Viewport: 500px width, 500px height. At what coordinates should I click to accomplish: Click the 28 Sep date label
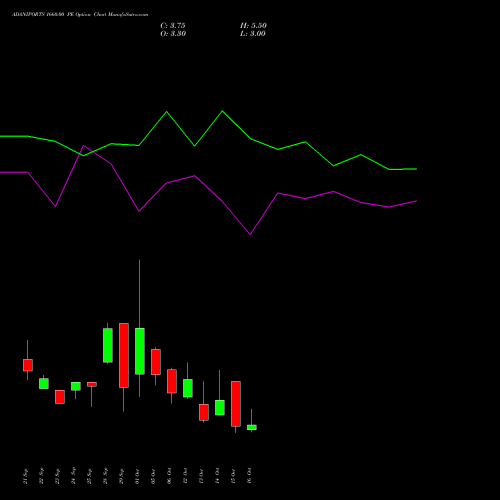tap(106, 476)
